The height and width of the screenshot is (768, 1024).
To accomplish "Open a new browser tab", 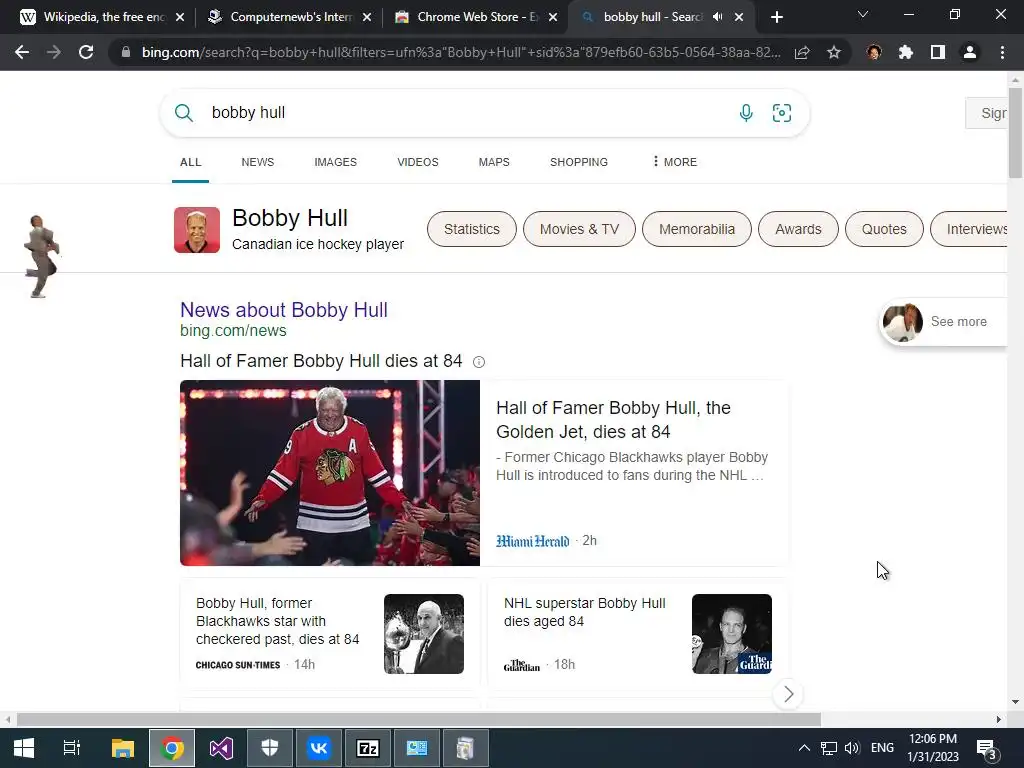I will coord(776,17).
